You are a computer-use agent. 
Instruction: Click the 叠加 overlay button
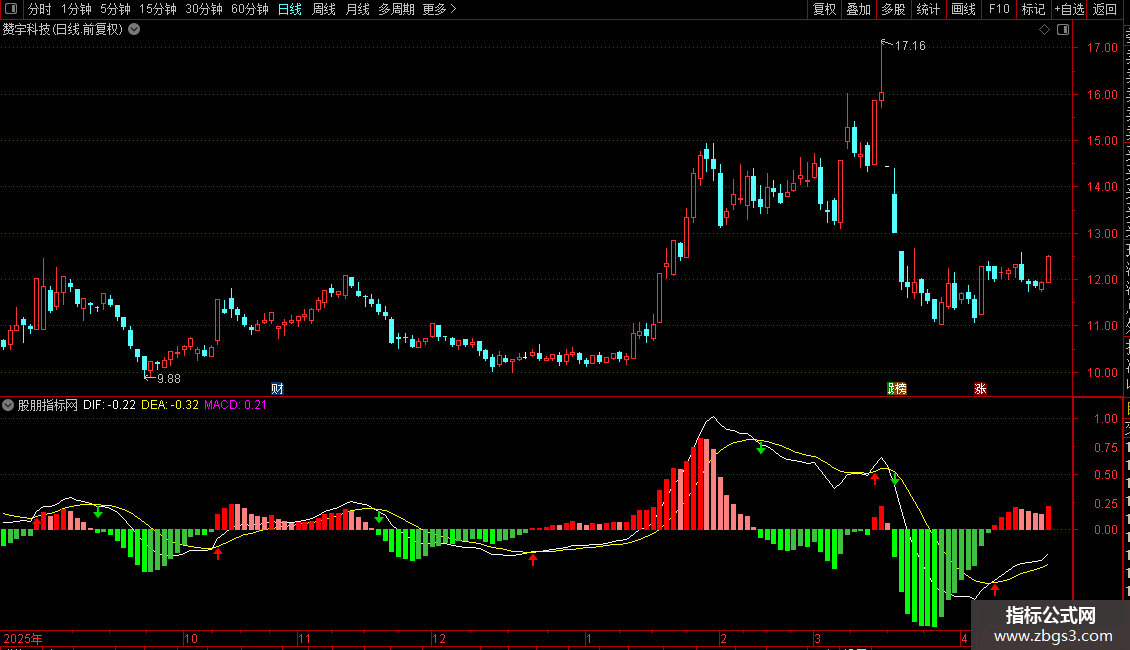coord(858,9)
